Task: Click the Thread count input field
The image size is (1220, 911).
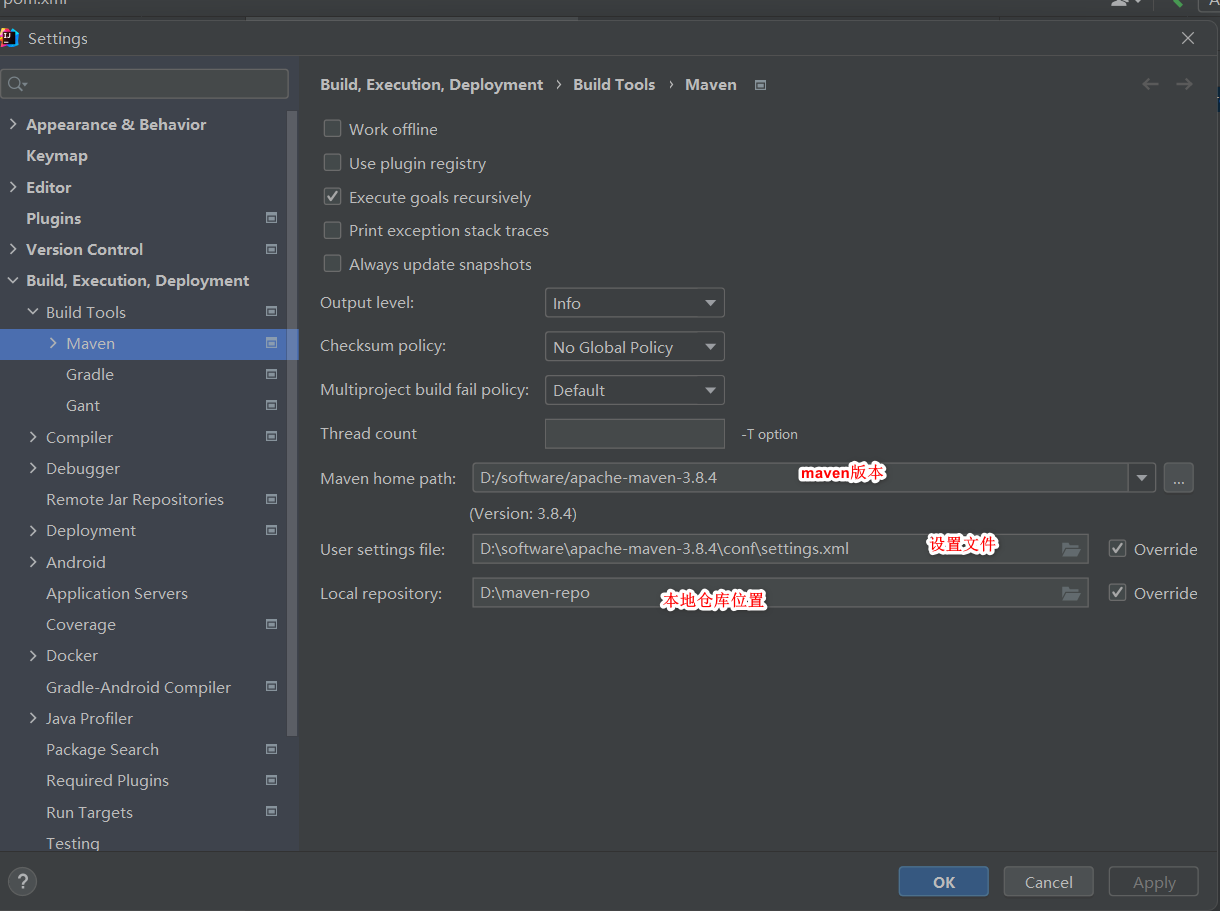Action: [x=634, y=434]
